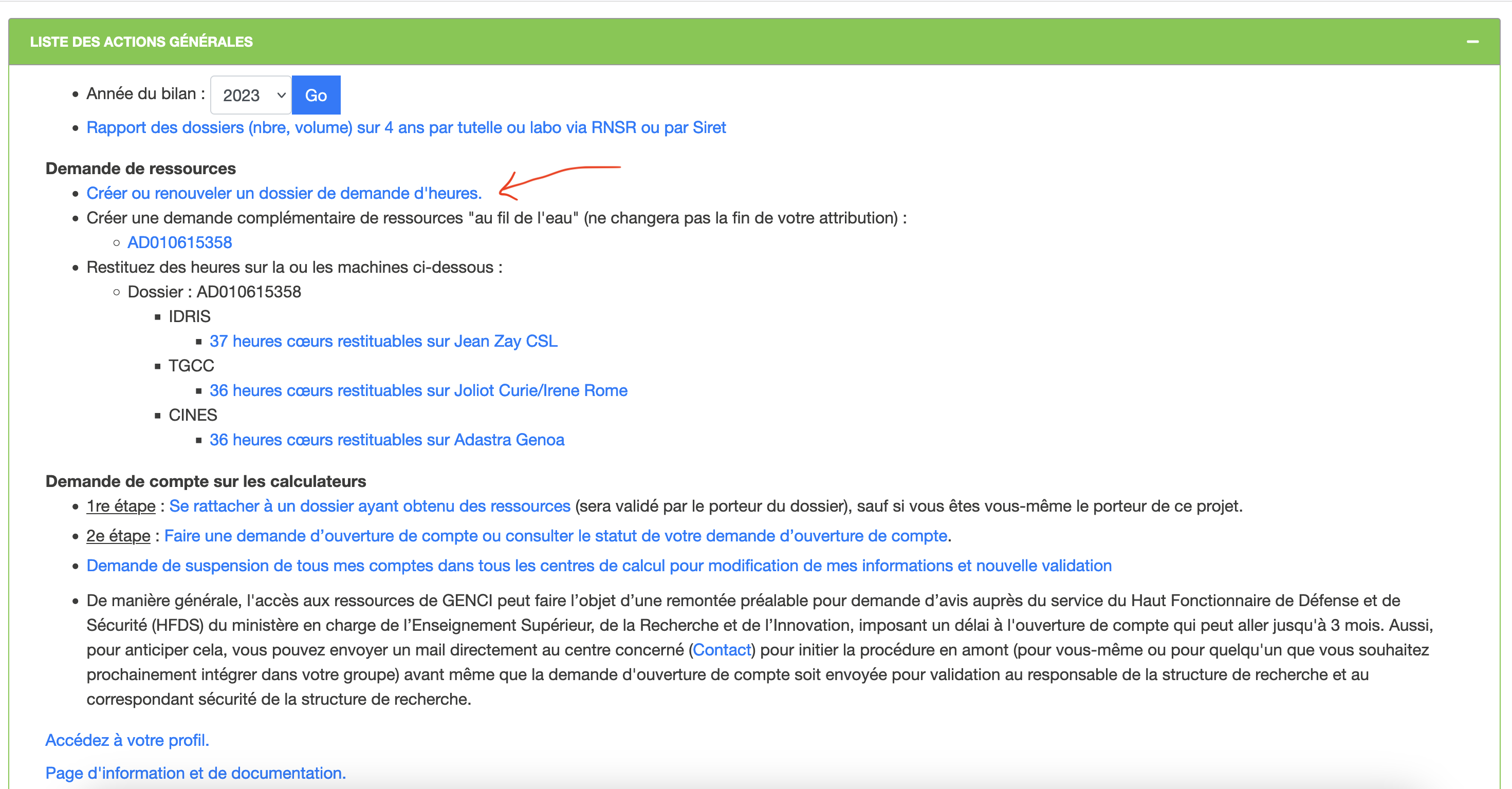Collapse the Liste des actions générales panel
Viewport: 1512px width, 789px height.
click(1472, 42)
